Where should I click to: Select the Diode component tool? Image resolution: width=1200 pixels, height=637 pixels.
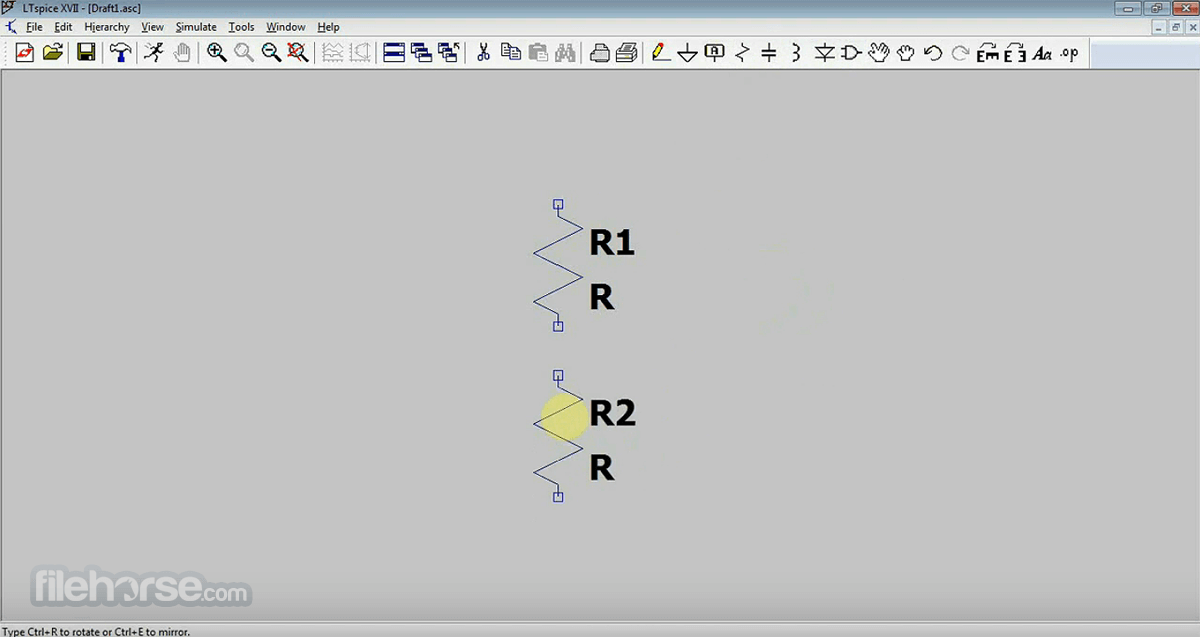coord(824,53)
